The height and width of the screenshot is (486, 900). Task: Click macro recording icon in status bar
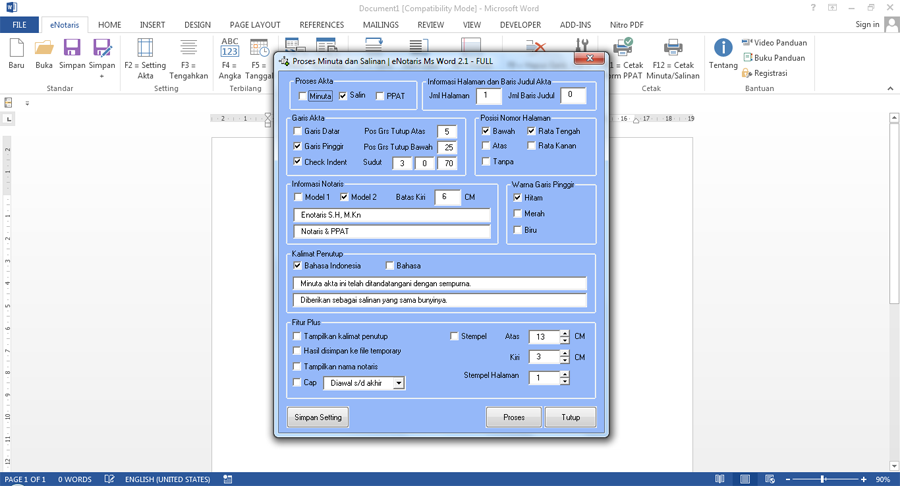pyautogui.click(x=228, y=479)
